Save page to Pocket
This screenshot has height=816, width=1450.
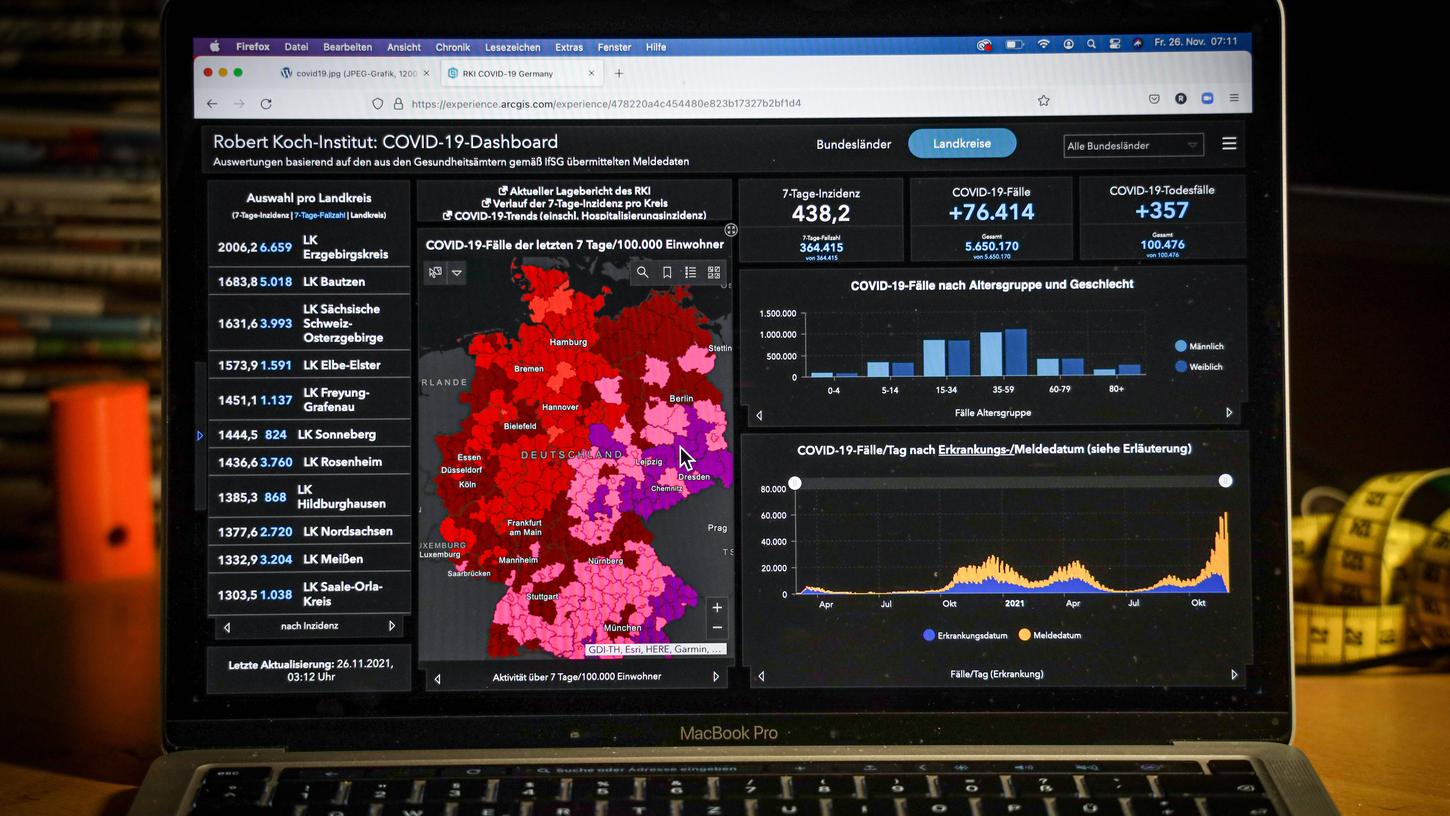(x=1154, y=99)
